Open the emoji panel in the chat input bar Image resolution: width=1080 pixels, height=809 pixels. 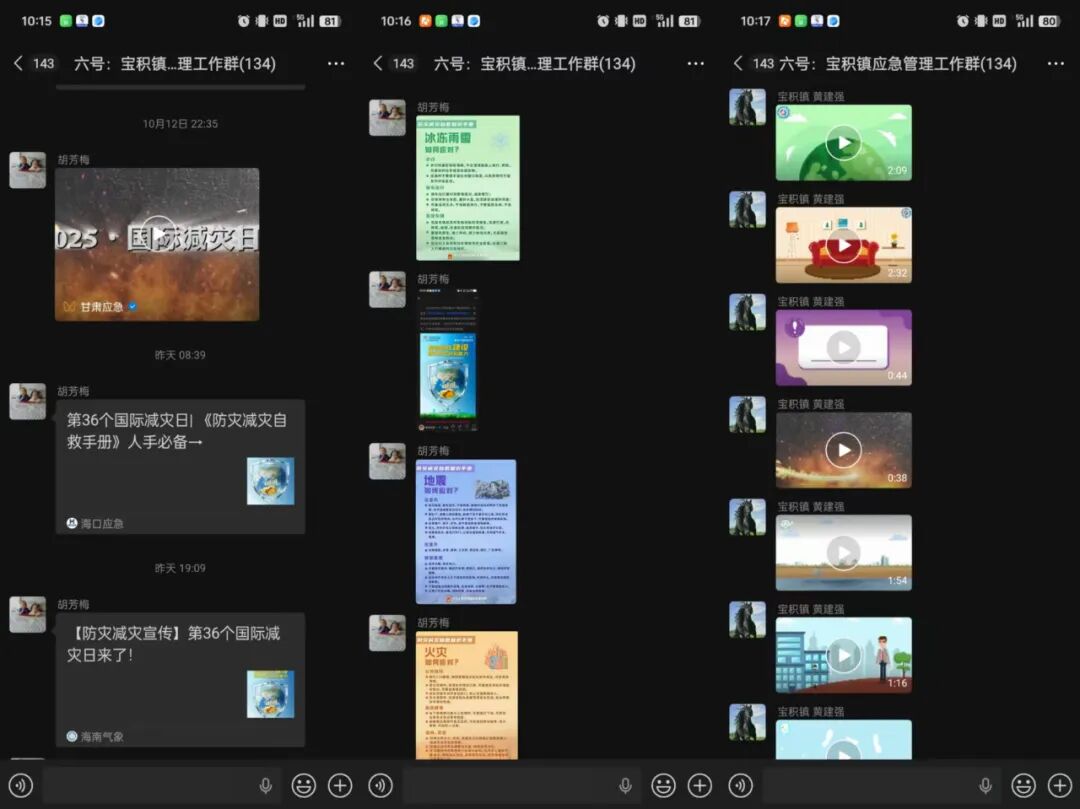click(x=303, y=785)
